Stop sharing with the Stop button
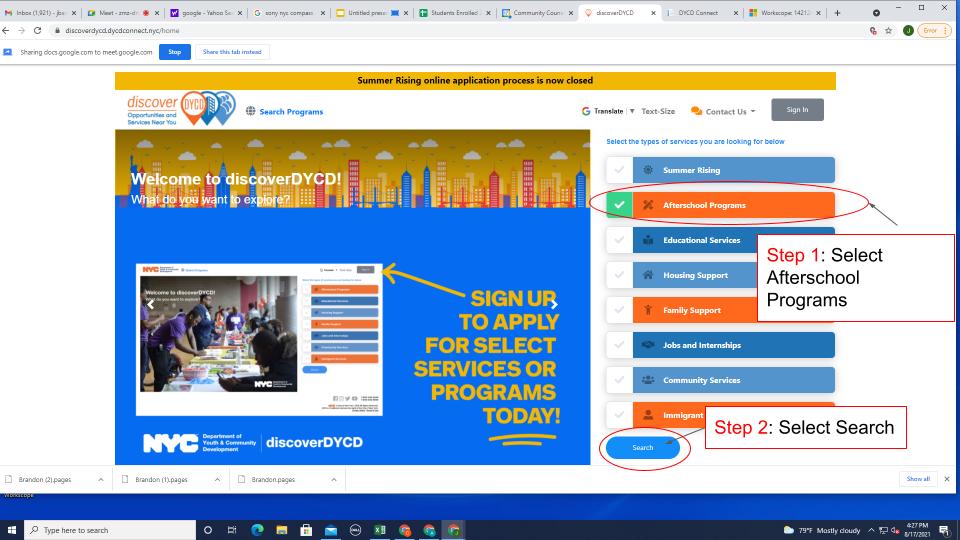The width and height of the screenshot is (960, 540). 174,52
